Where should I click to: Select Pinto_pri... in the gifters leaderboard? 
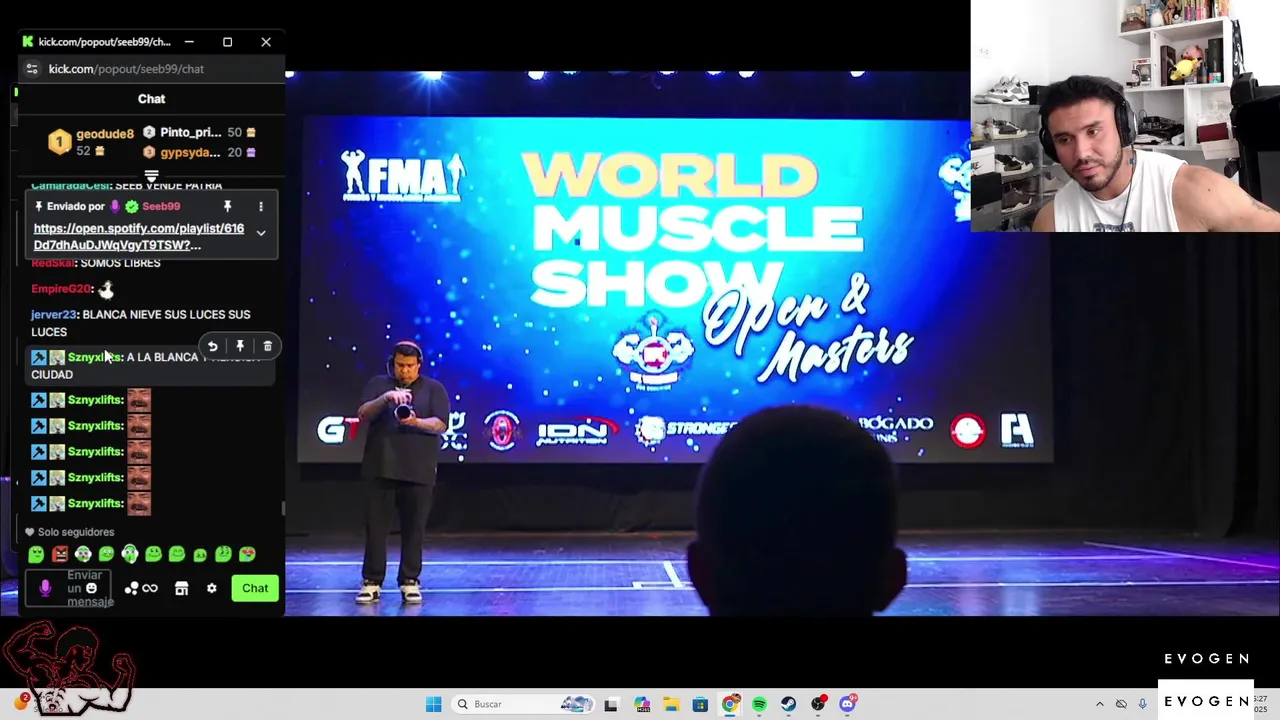[190, 132]
